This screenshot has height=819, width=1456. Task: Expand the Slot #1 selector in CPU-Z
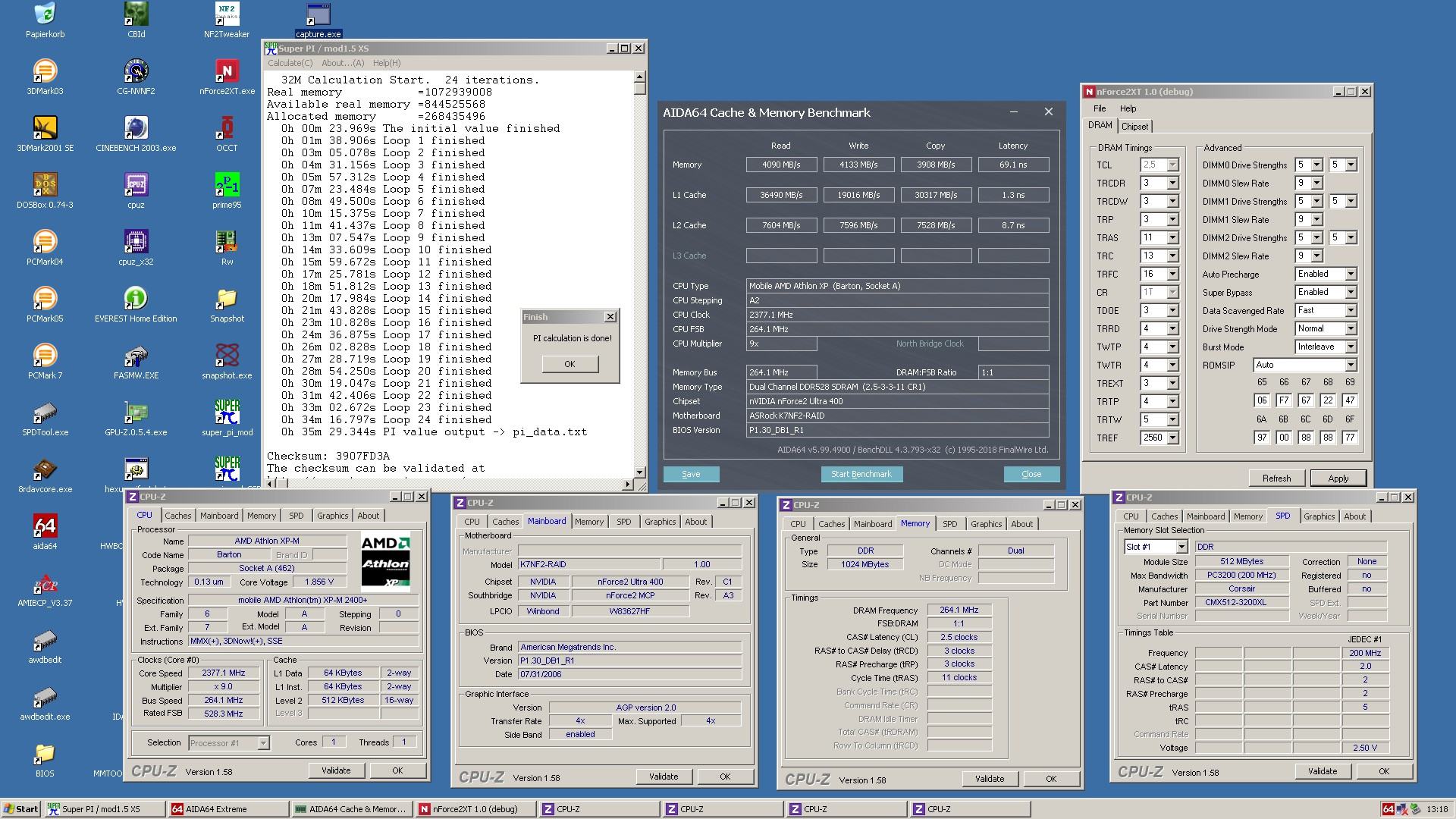1181,547
